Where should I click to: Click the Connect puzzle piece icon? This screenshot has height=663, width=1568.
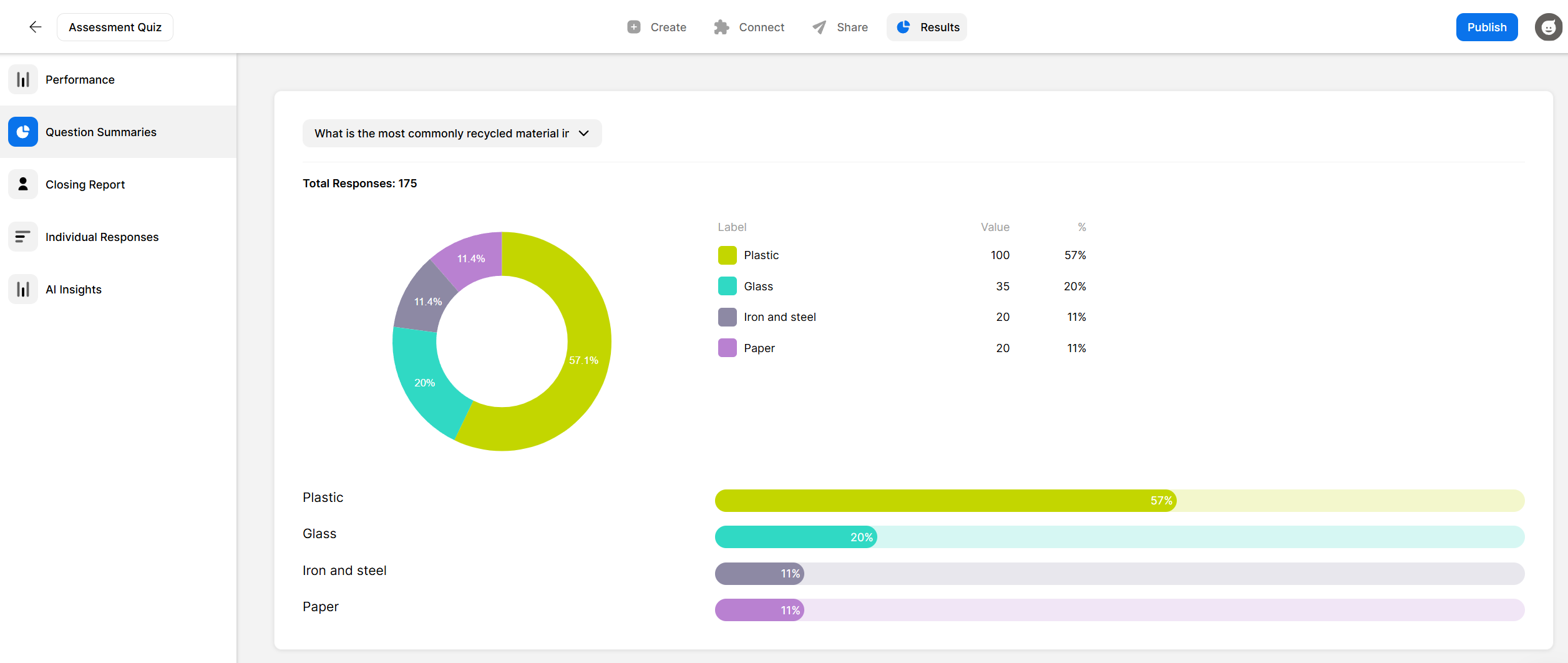721,27
